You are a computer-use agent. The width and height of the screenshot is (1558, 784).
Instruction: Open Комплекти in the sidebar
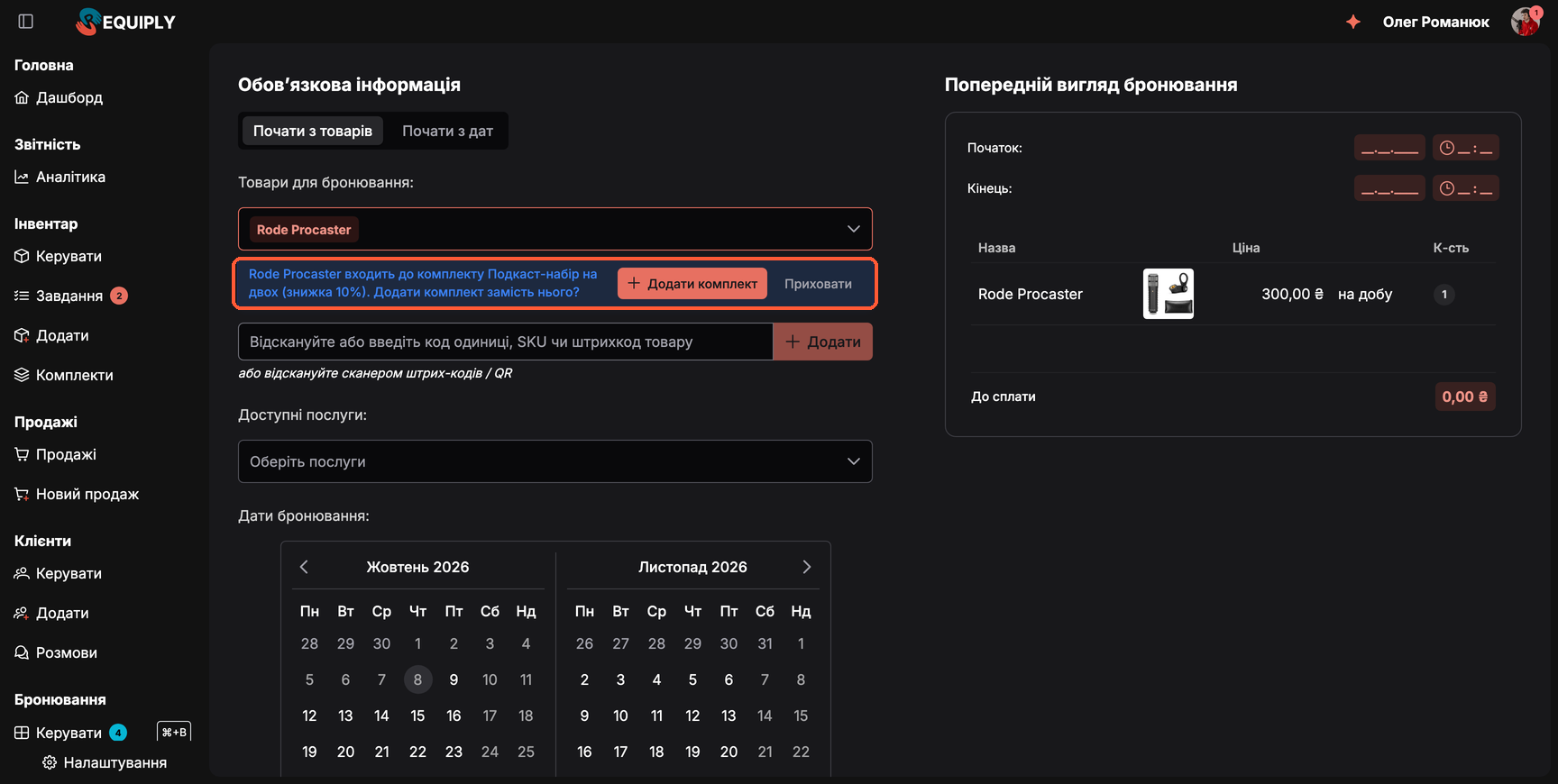pos(64,375)
